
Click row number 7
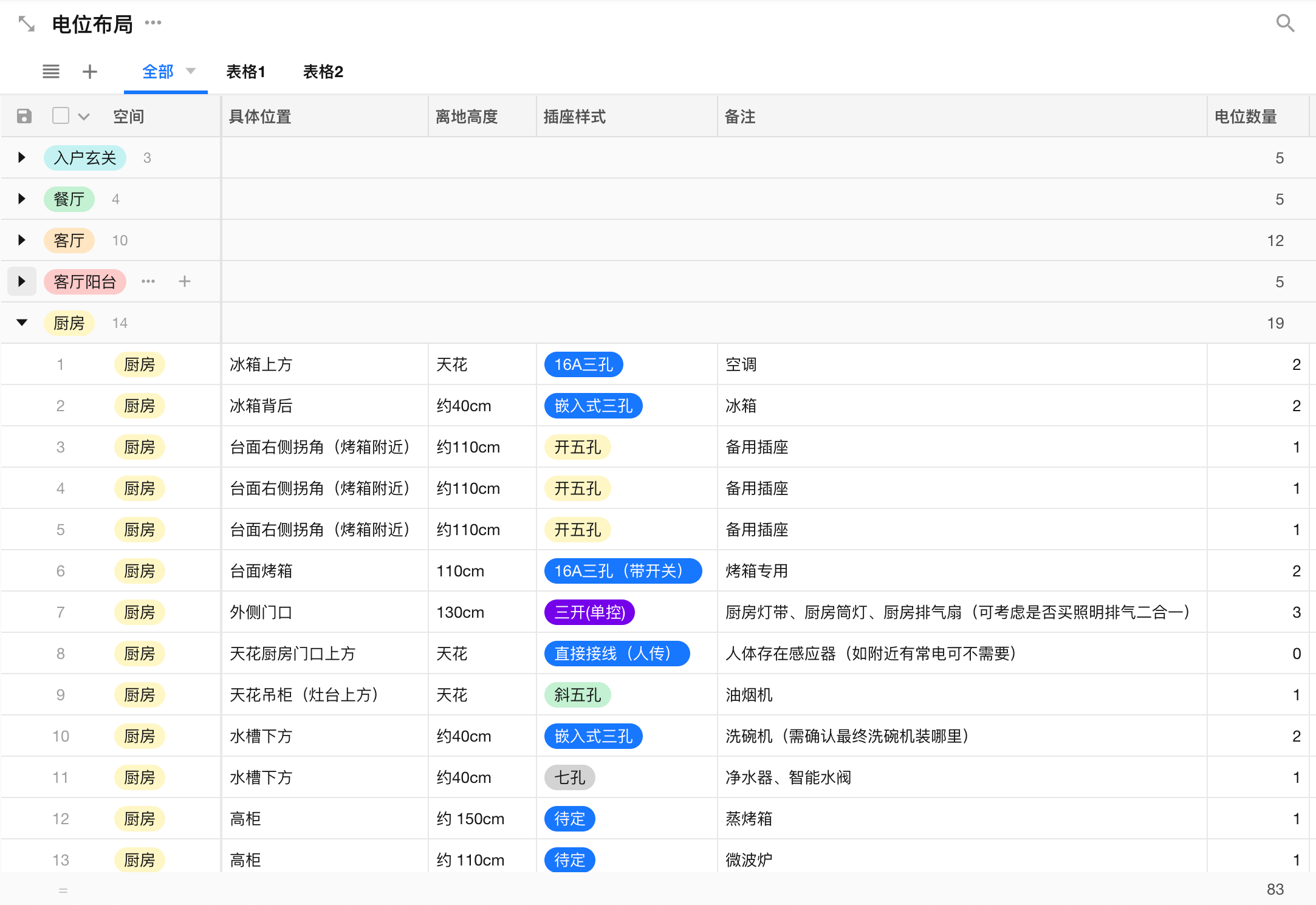click(60, 612)
